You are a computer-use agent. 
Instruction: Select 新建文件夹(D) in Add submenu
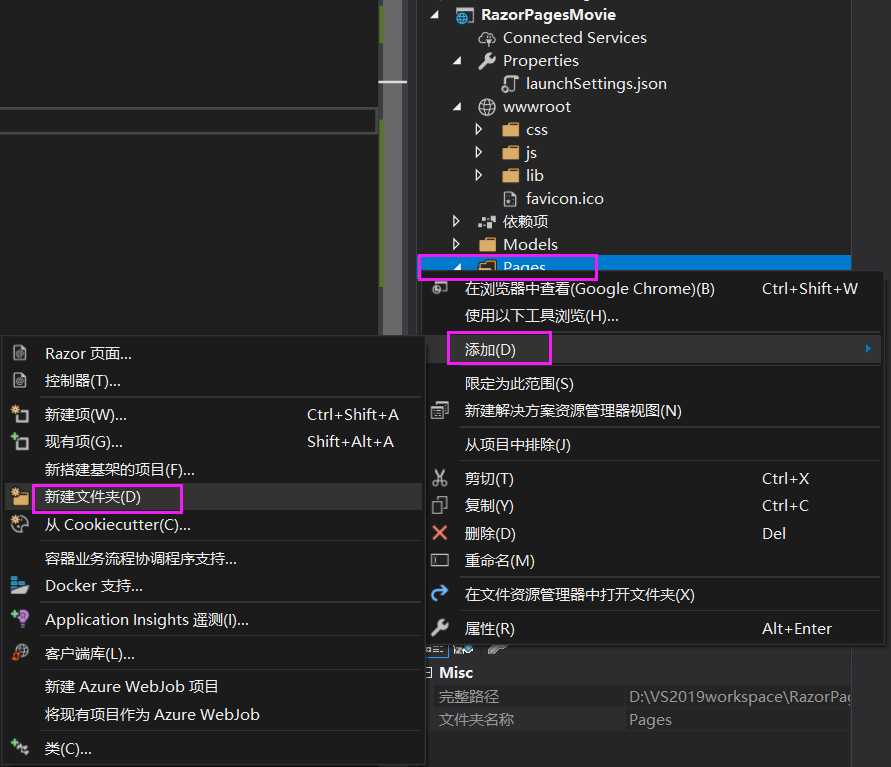[213, 497]
